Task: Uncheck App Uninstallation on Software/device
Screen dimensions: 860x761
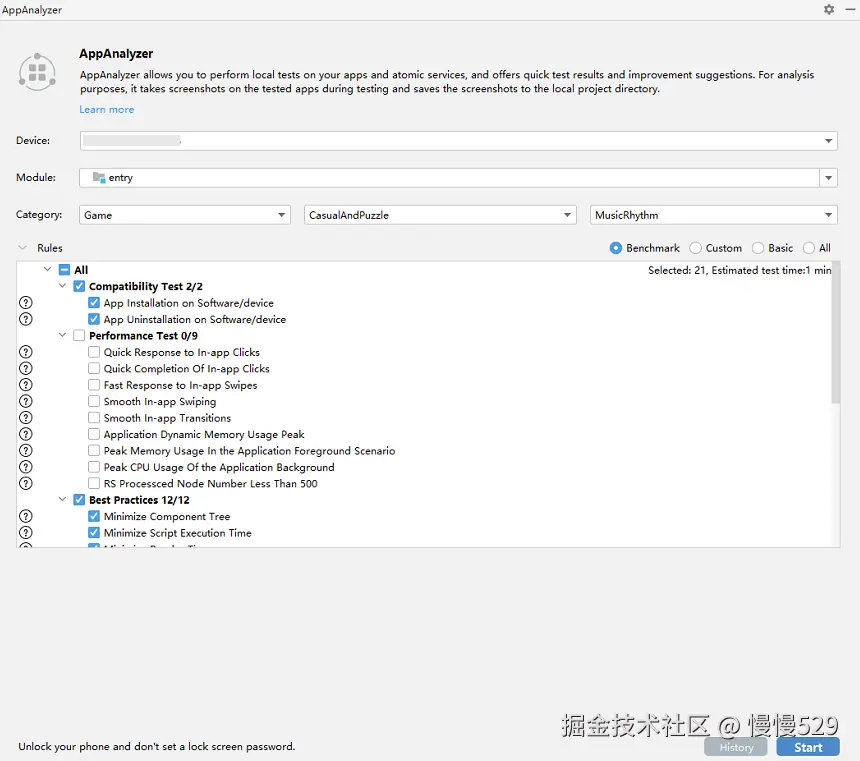Action: tap(94, 319)
